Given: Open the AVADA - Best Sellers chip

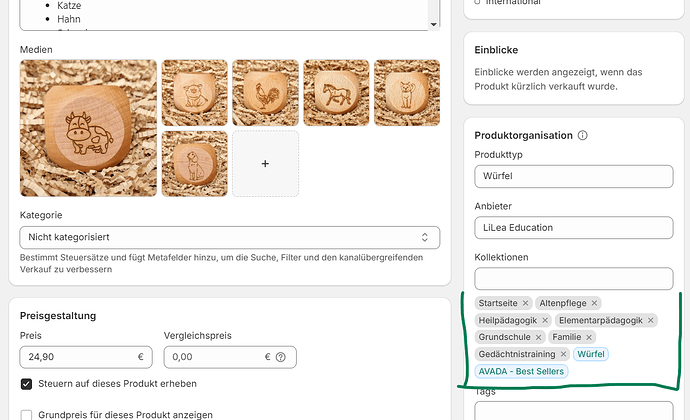Looking at the screenshot, I should (521, 371).
